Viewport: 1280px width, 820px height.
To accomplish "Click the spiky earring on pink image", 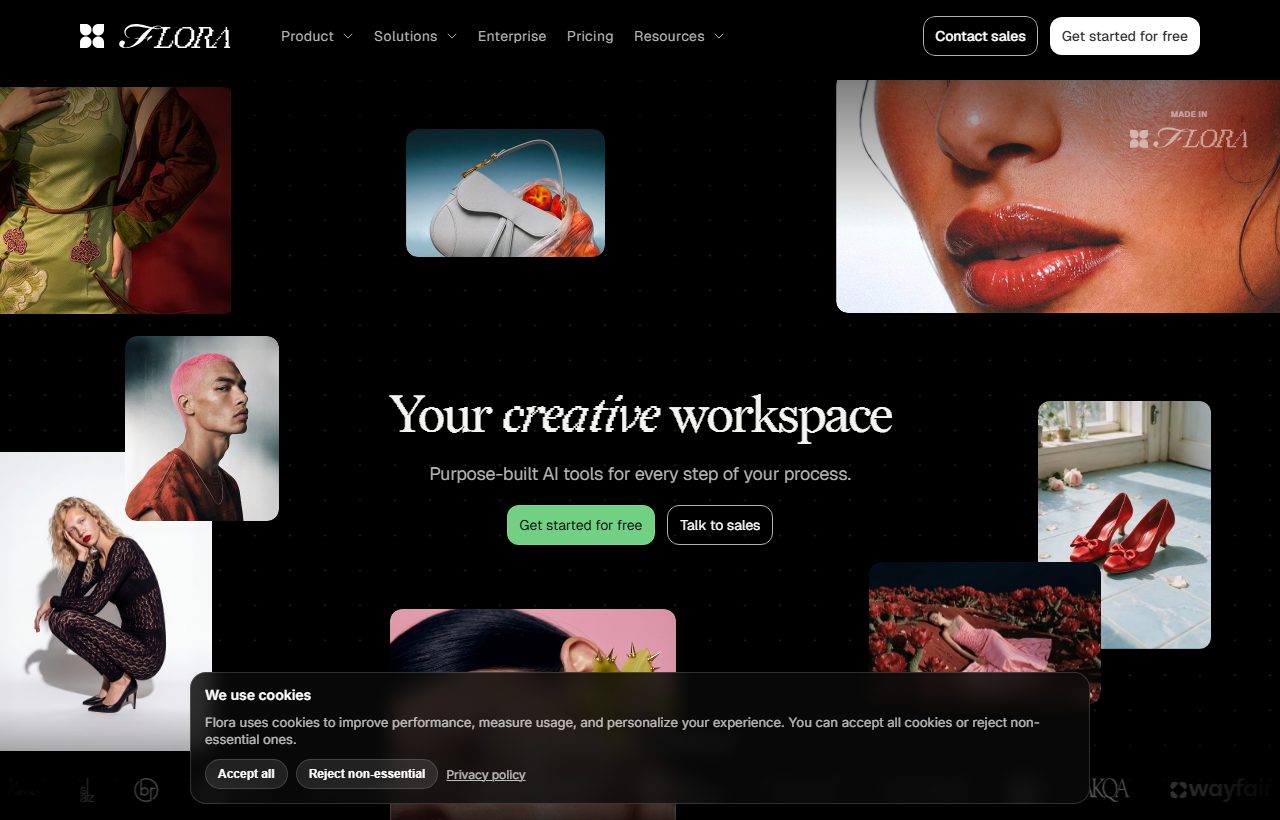I will point(533,640).
